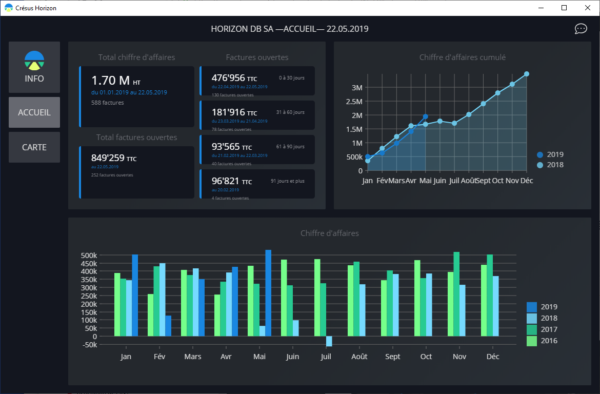
Task: Open the 96'821 TTC 91 days plus card
Action: pos(257,184)
